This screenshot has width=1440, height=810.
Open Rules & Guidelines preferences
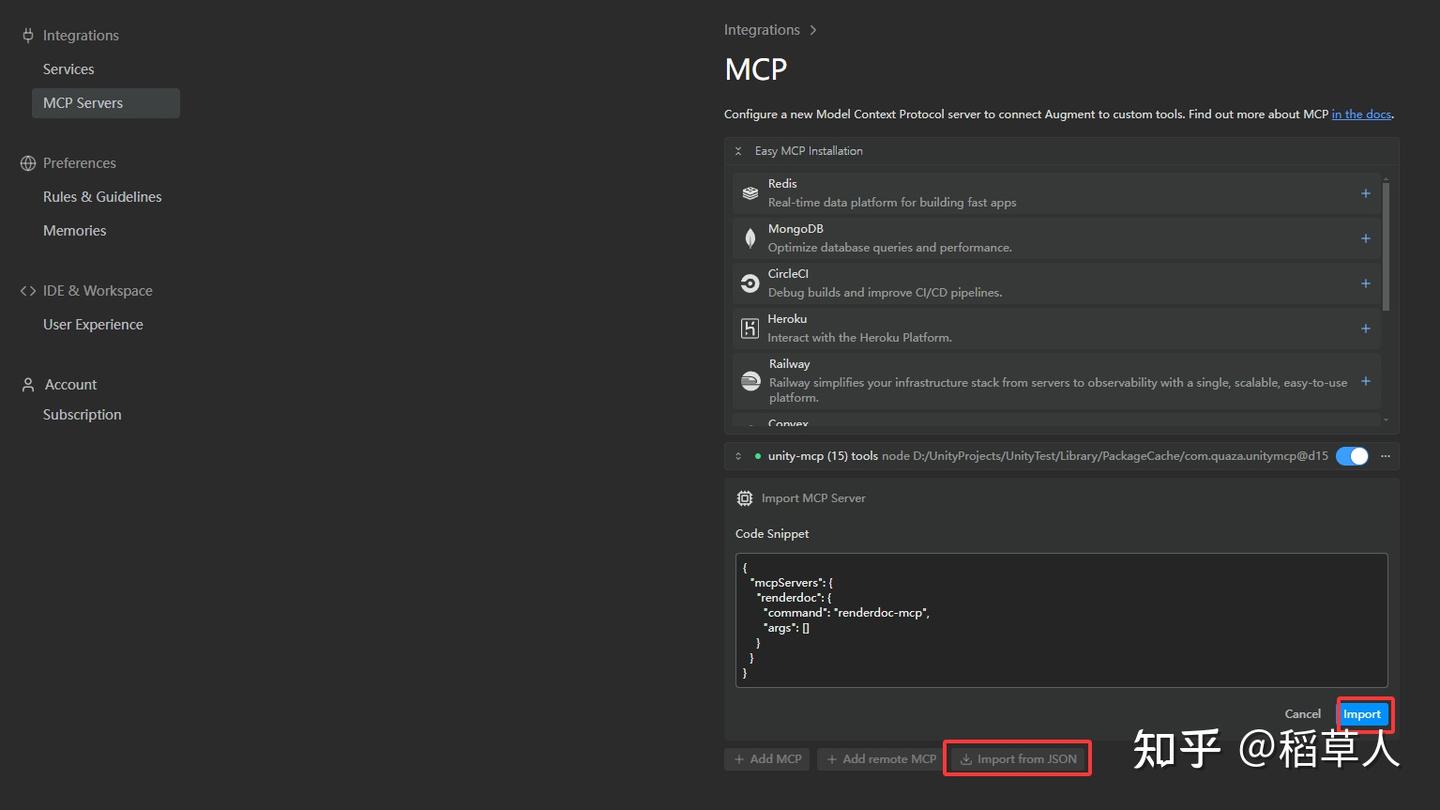point(102,197)
